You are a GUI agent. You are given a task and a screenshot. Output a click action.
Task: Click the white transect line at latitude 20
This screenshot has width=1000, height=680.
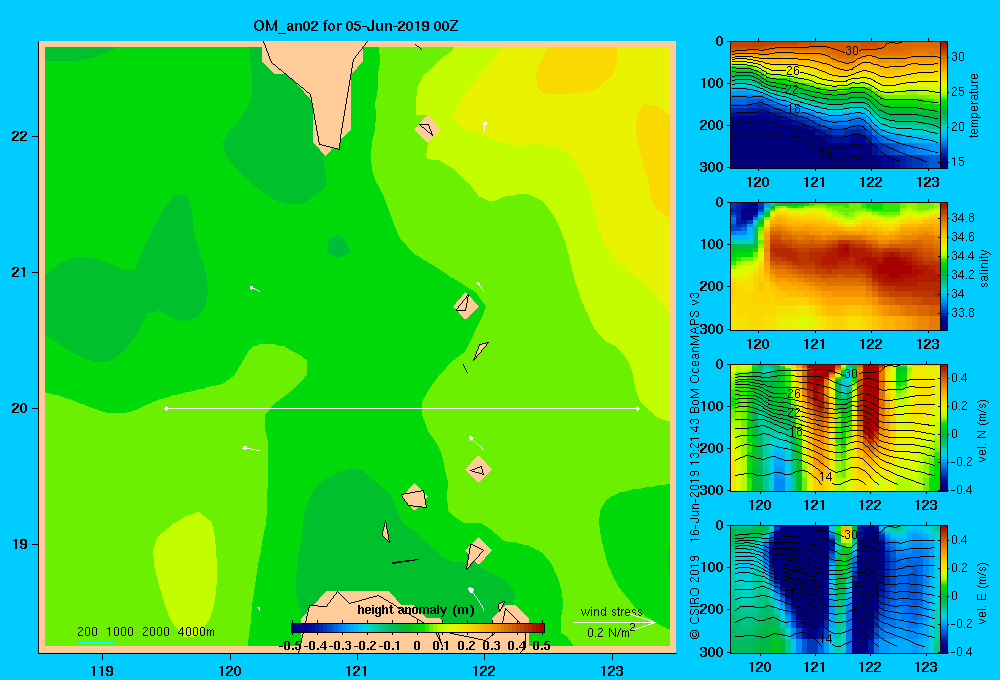pyautogui.click(x=402, y=408)
